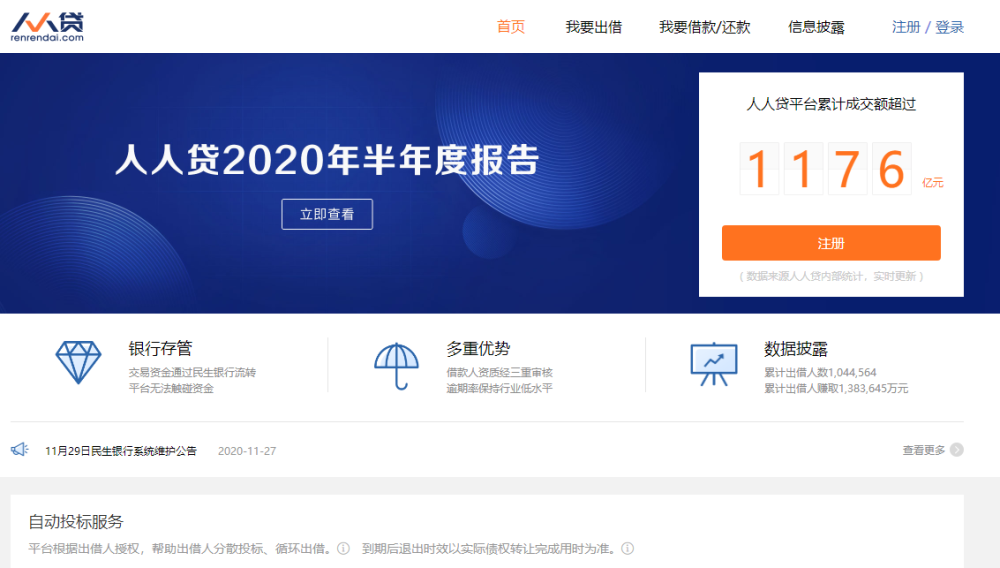Viewport: 1000px width, 568px height.
Task: Click the chart board icon for 数据披露
Action: (714, 364)
